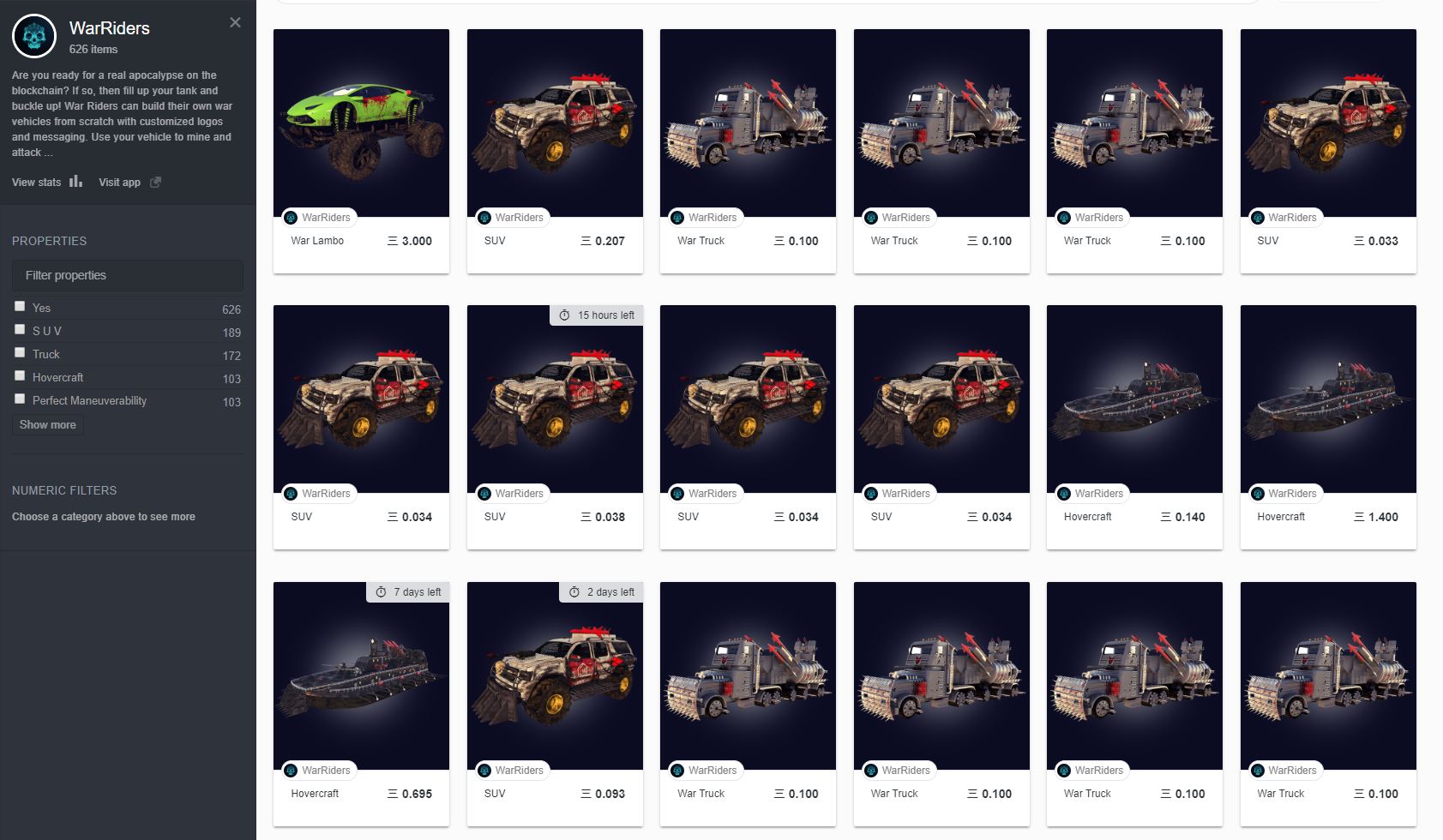
Task: Click WarRiders badge icon on 1.400 Hovercraft card
Action: pos(1258,494)
